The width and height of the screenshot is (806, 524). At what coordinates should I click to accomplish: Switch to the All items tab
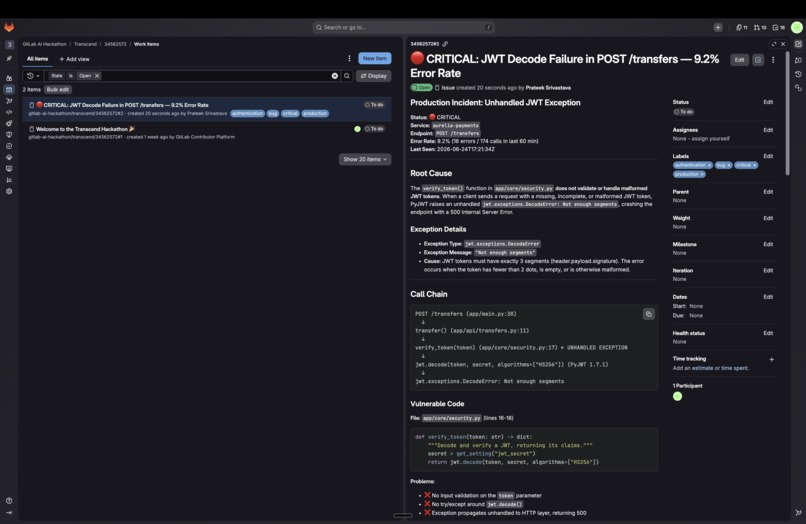38,59
